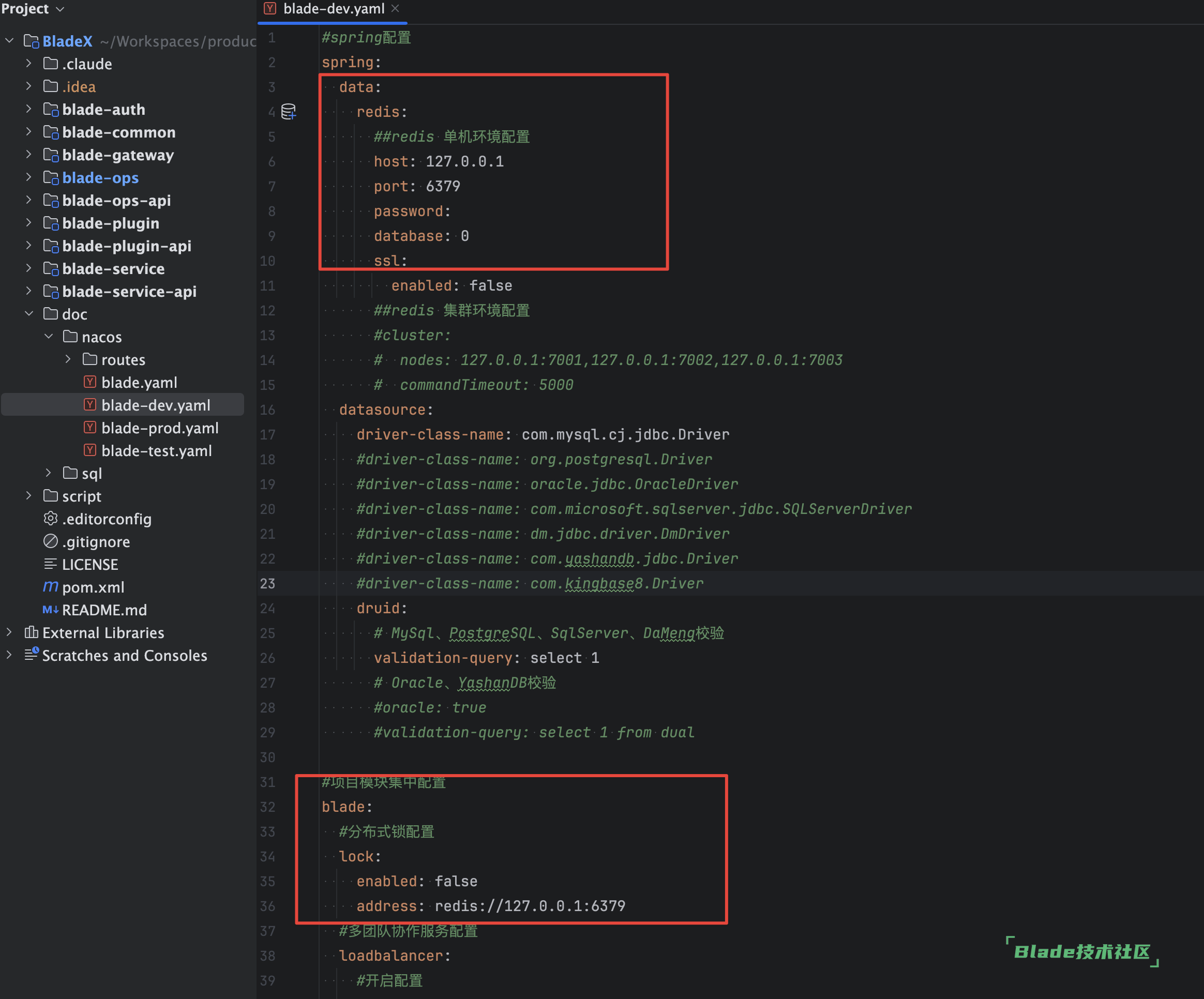Viewport: 1204px width, 999px height.
Task: Click the port value 6379
Action: 443,186
